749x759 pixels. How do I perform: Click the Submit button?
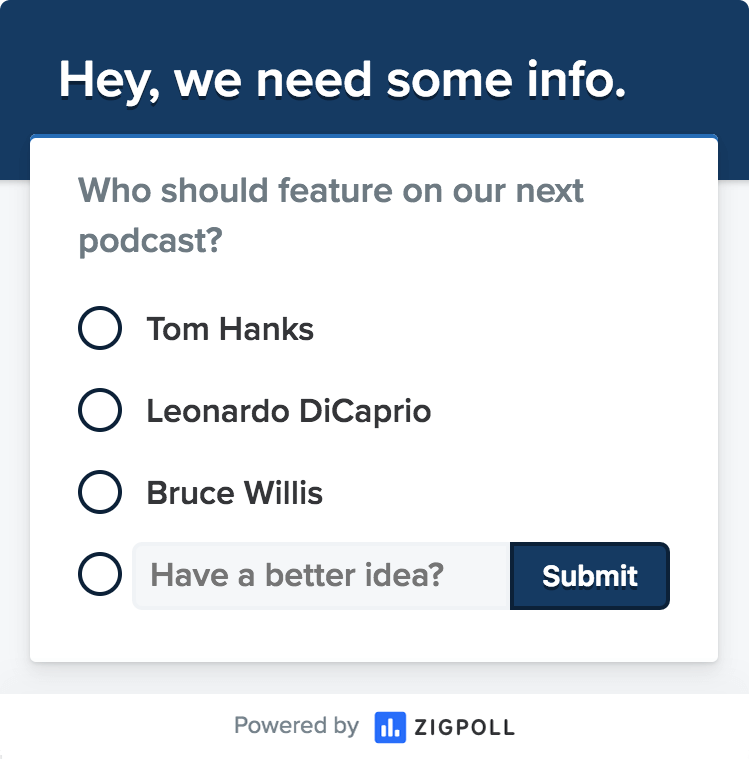click(590, 576)
